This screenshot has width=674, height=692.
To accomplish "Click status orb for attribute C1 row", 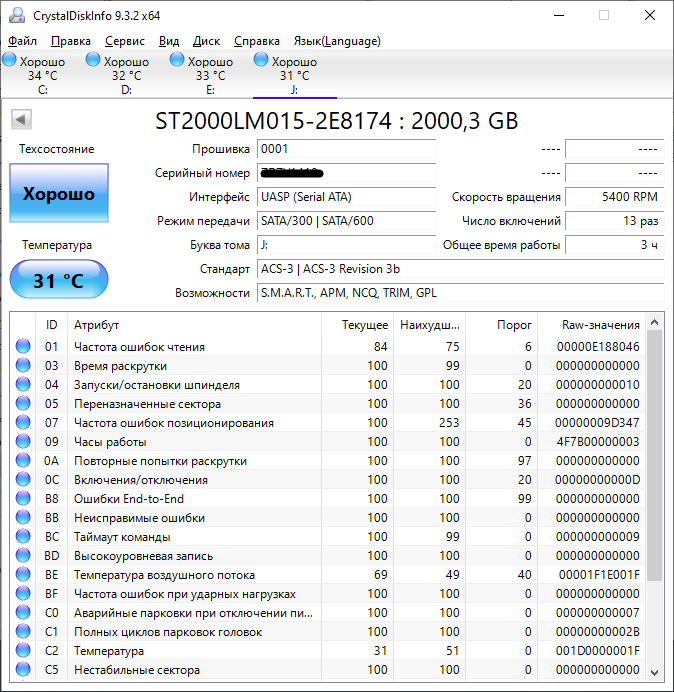I will (x=23, y=631).
